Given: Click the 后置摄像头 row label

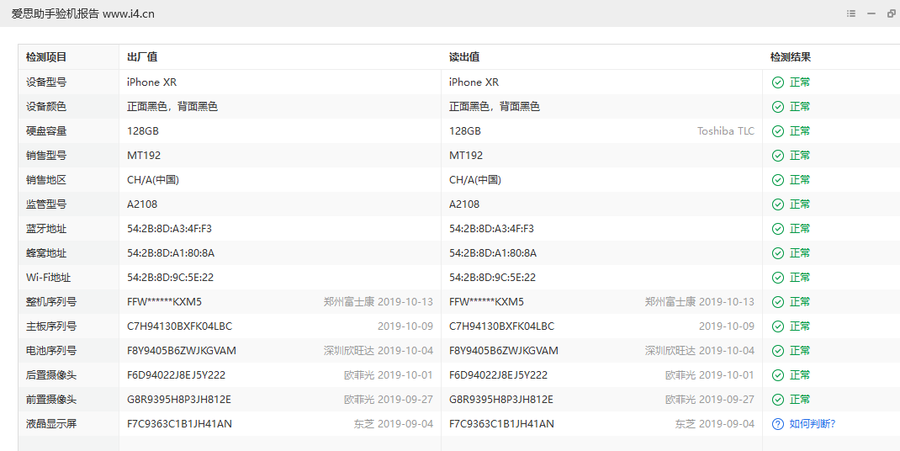Looking at the screenshot, I should (x=51, y=375).
